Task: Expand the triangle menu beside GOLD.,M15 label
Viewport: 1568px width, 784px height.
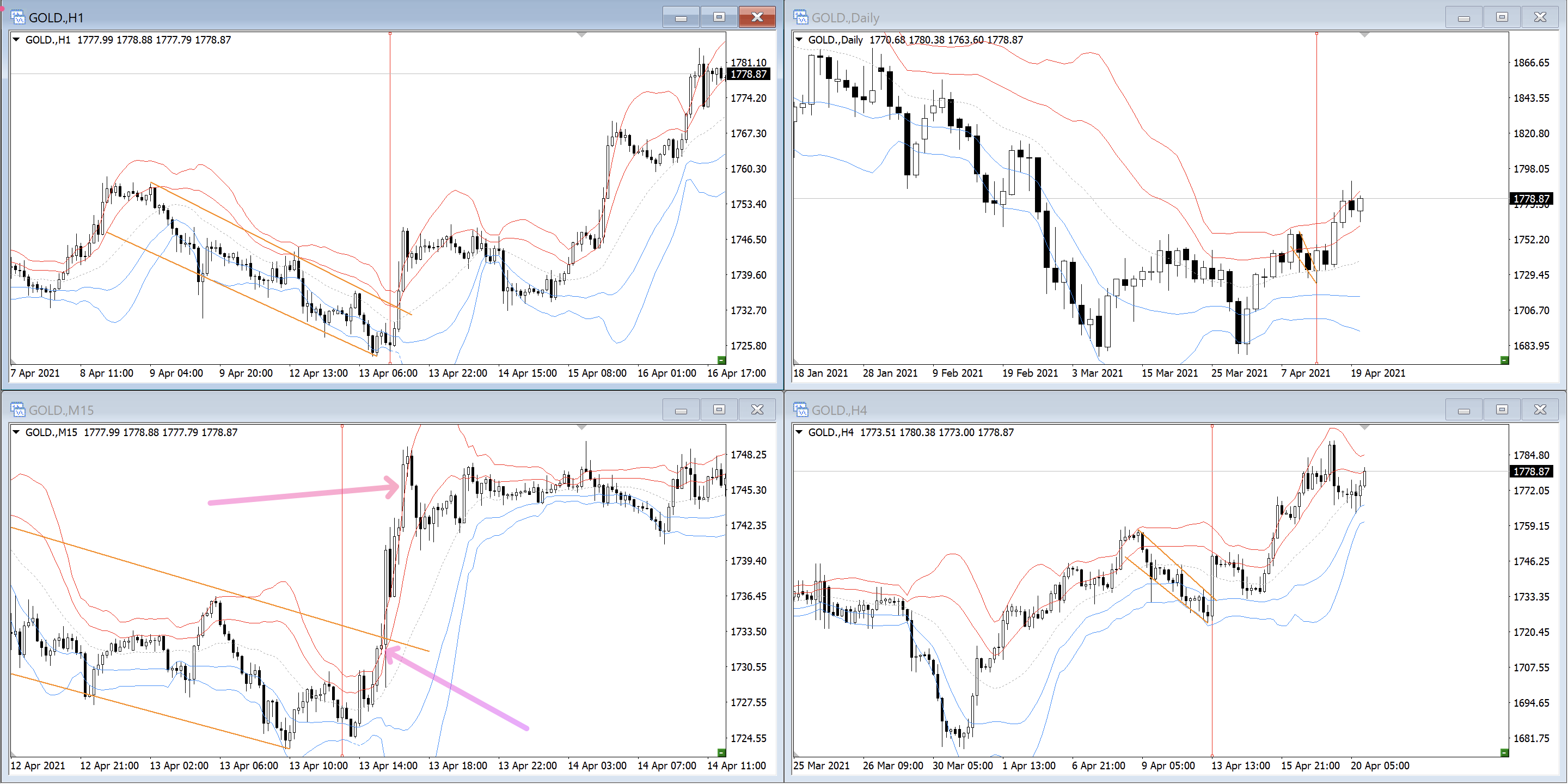Action: point(16,432)
